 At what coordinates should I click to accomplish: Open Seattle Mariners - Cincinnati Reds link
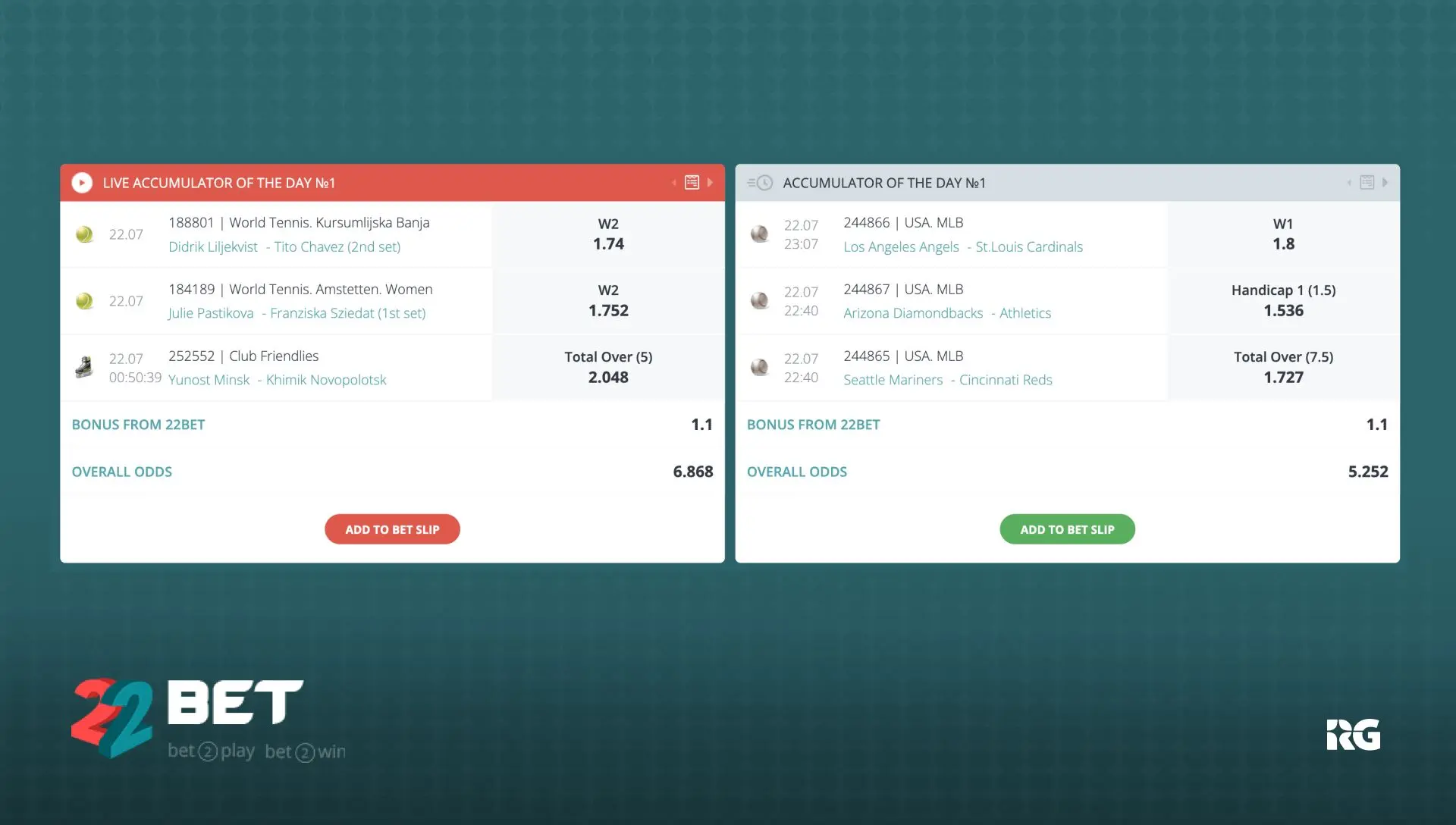click(948, 380)
